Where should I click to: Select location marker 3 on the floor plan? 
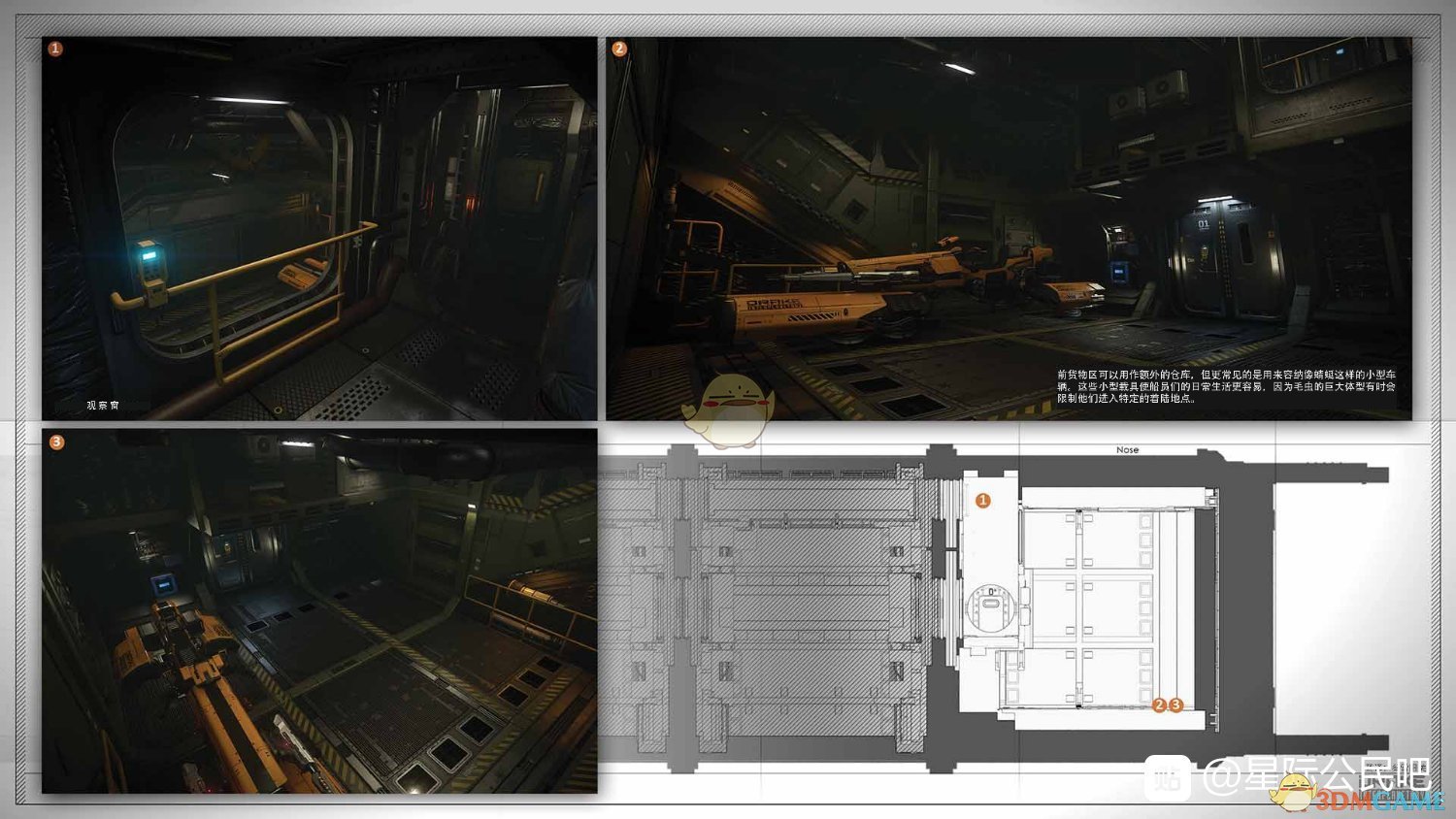click(x=1175, y=705)
